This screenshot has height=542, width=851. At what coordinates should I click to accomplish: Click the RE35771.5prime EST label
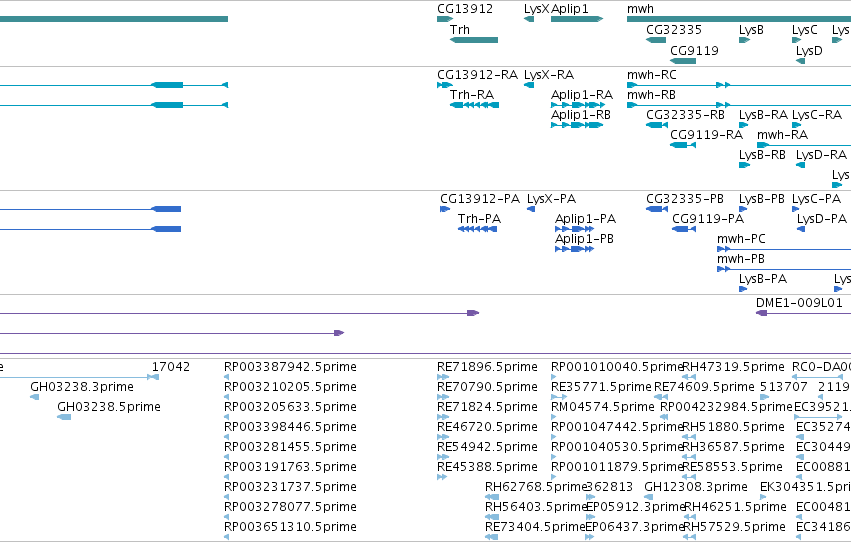[x=601, y=387]
